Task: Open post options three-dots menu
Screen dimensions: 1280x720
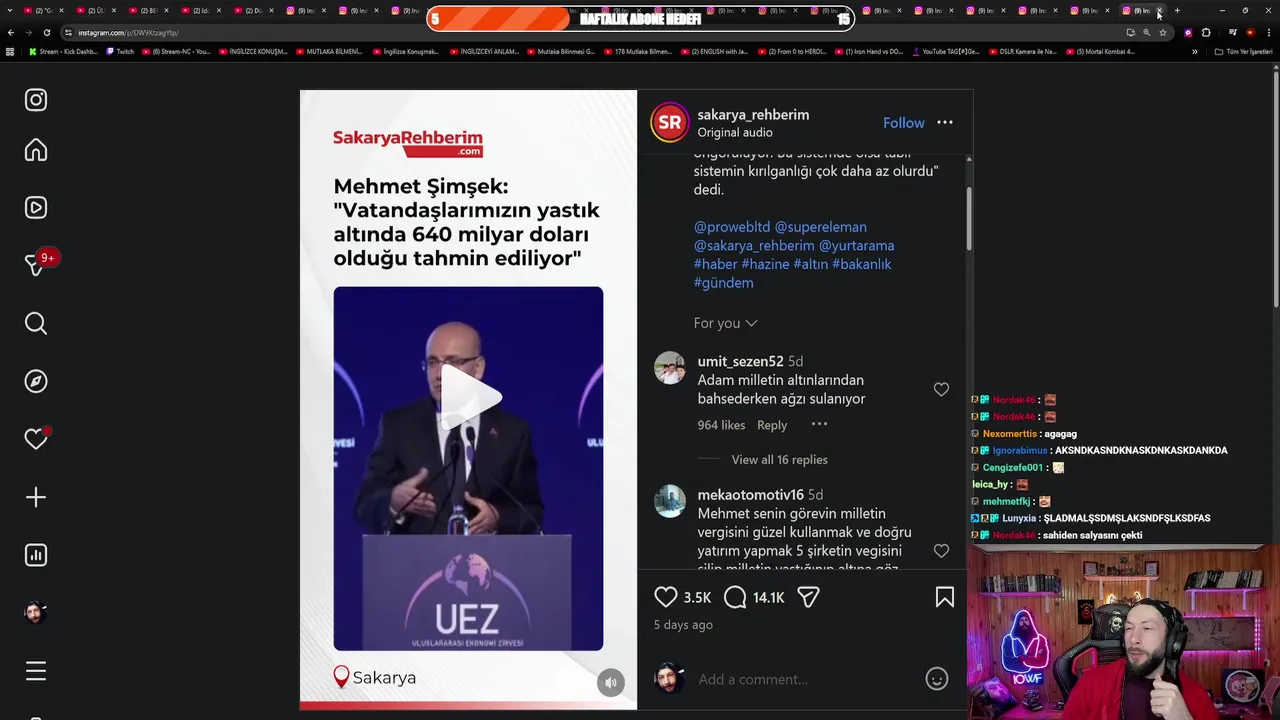Action: click(945, 123)
